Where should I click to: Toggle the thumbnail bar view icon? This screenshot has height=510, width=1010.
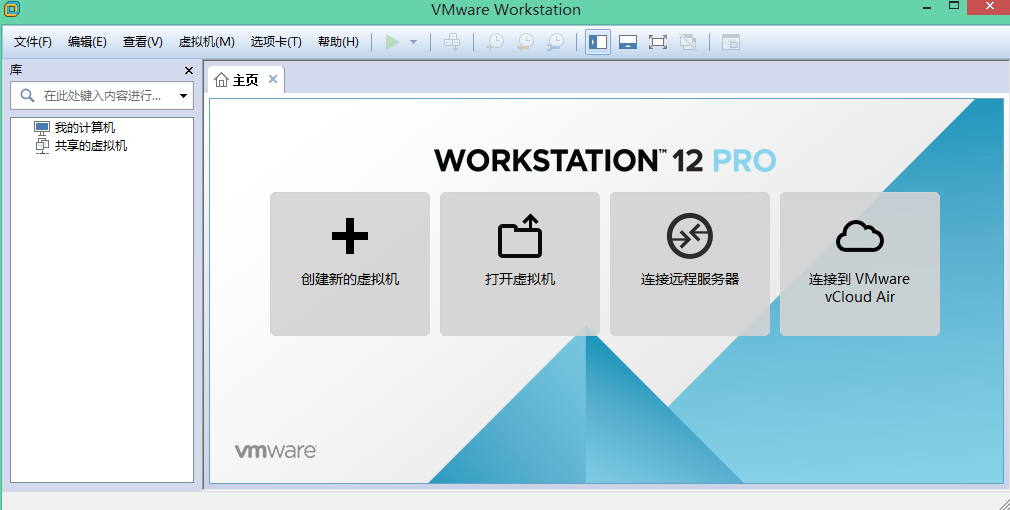click(x=627, y=42)
